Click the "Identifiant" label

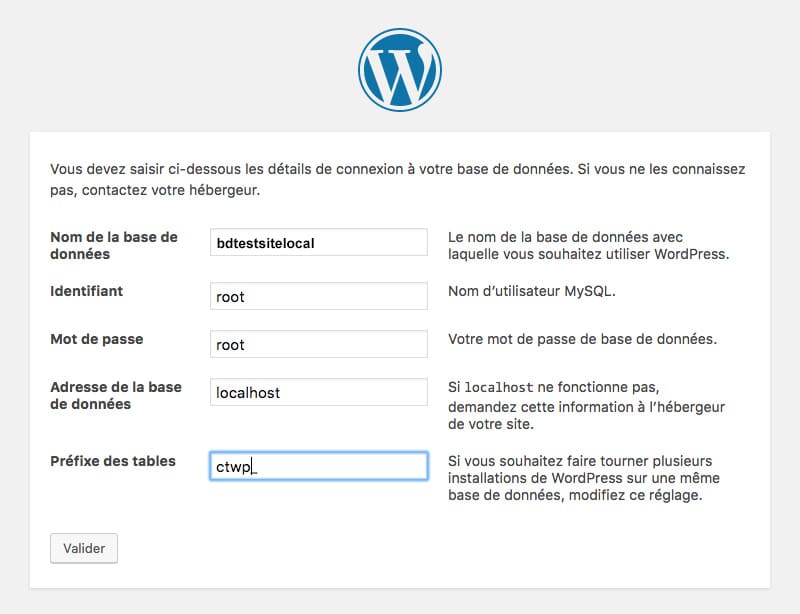pyautogui.click(x=87, y=291)
